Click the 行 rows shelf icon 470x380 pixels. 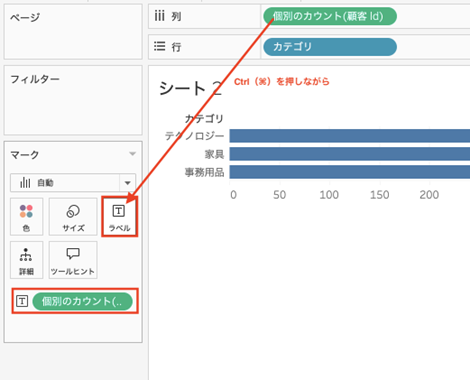[x=159, y=46]
